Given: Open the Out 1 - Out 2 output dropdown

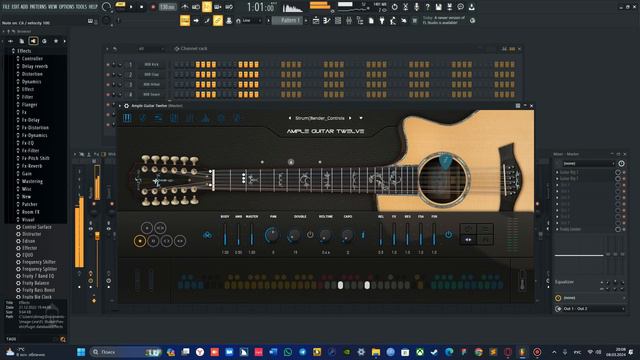Looking at the screenshot, I should click(591, 309).
